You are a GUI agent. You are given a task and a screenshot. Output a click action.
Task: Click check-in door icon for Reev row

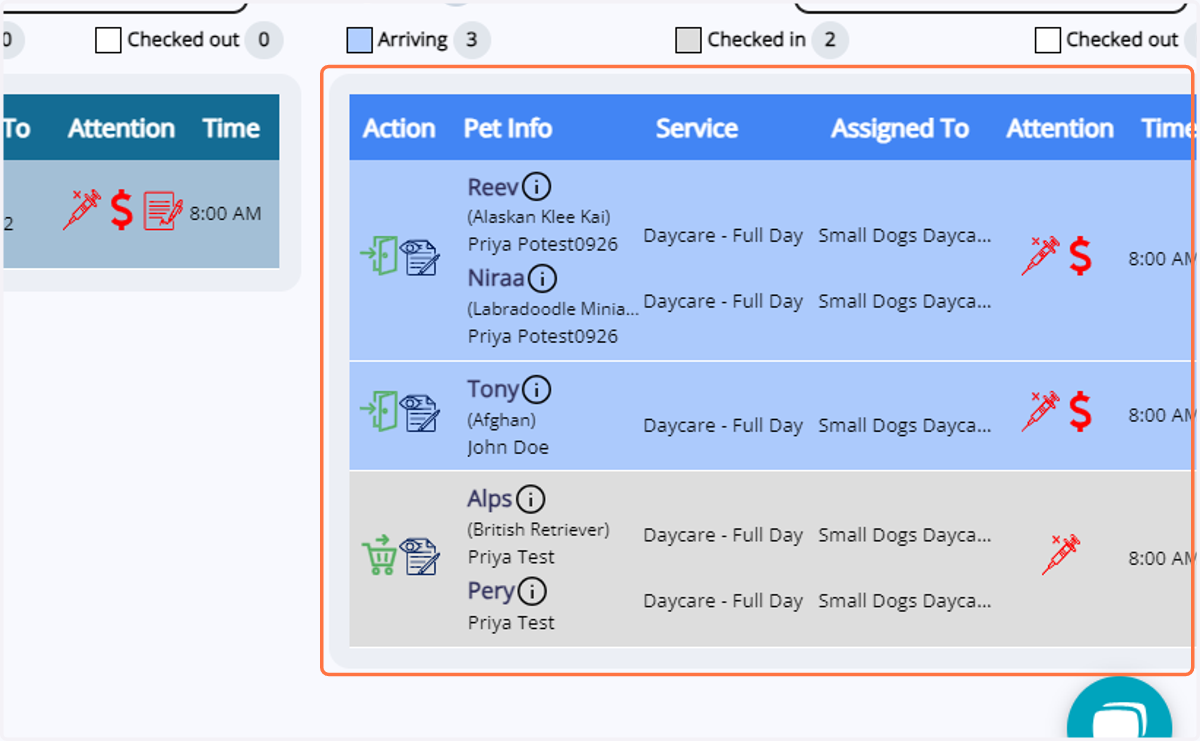click(x=379, y=255)
